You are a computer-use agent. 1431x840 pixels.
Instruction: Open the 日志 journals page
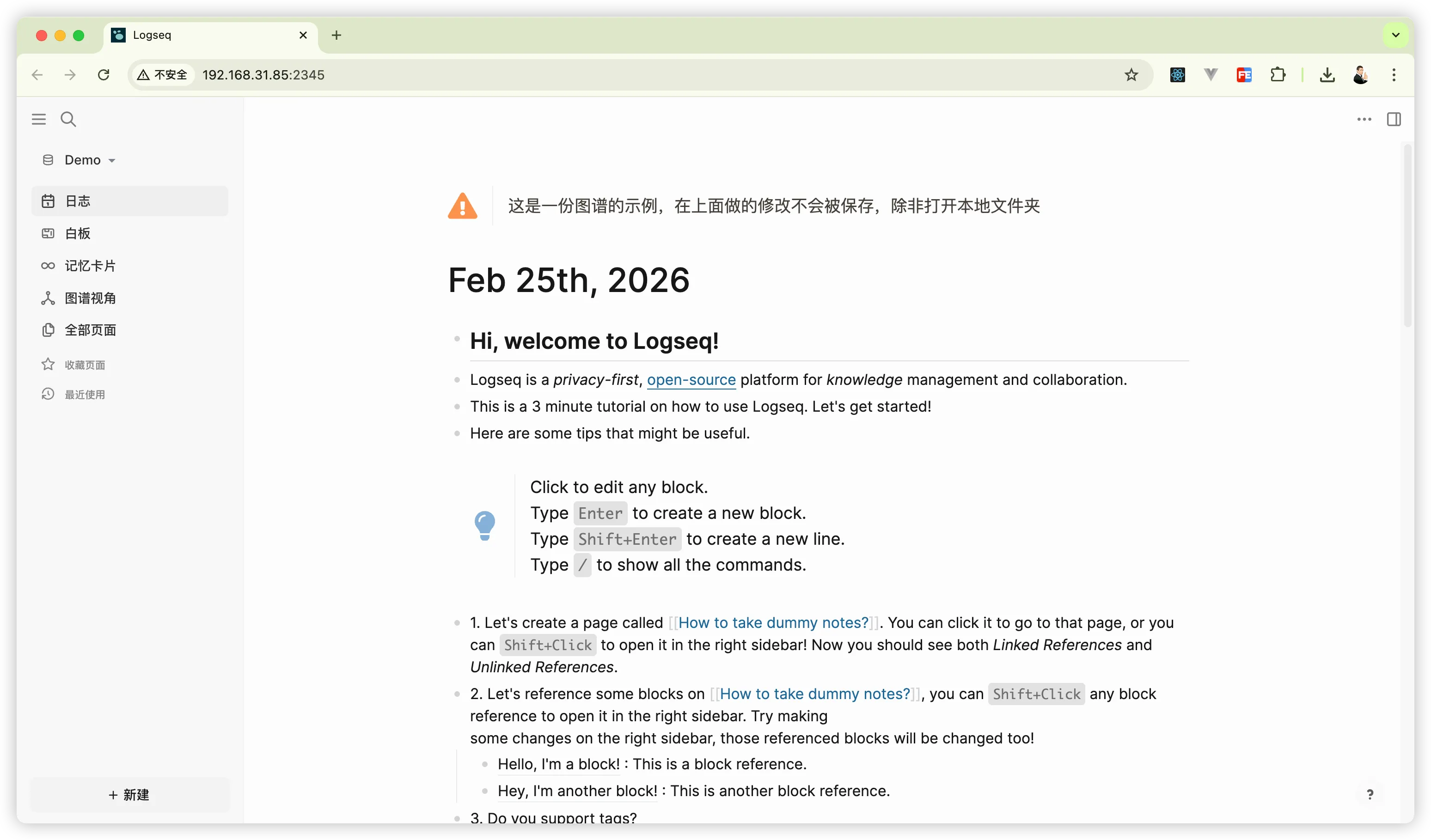pos(129,201)
